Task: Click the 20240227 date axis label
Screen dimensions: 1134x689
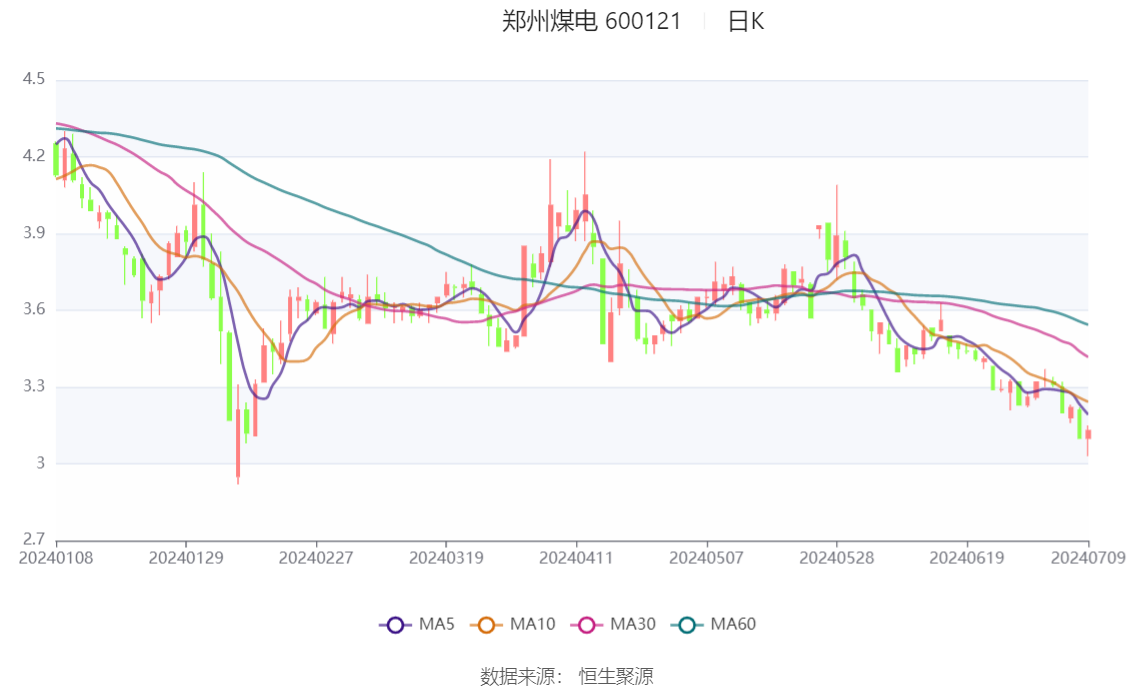Action: click(x=316, y=558)
